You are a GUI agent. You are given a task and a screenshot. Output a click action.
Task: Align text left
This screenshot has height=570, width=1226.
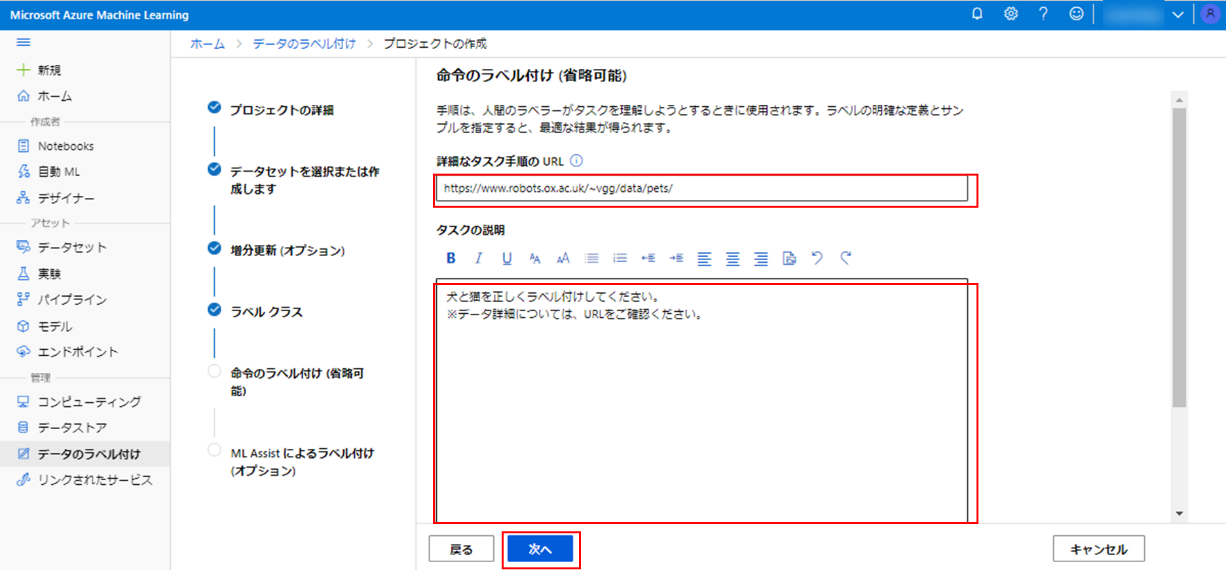[x=704, y=258]
